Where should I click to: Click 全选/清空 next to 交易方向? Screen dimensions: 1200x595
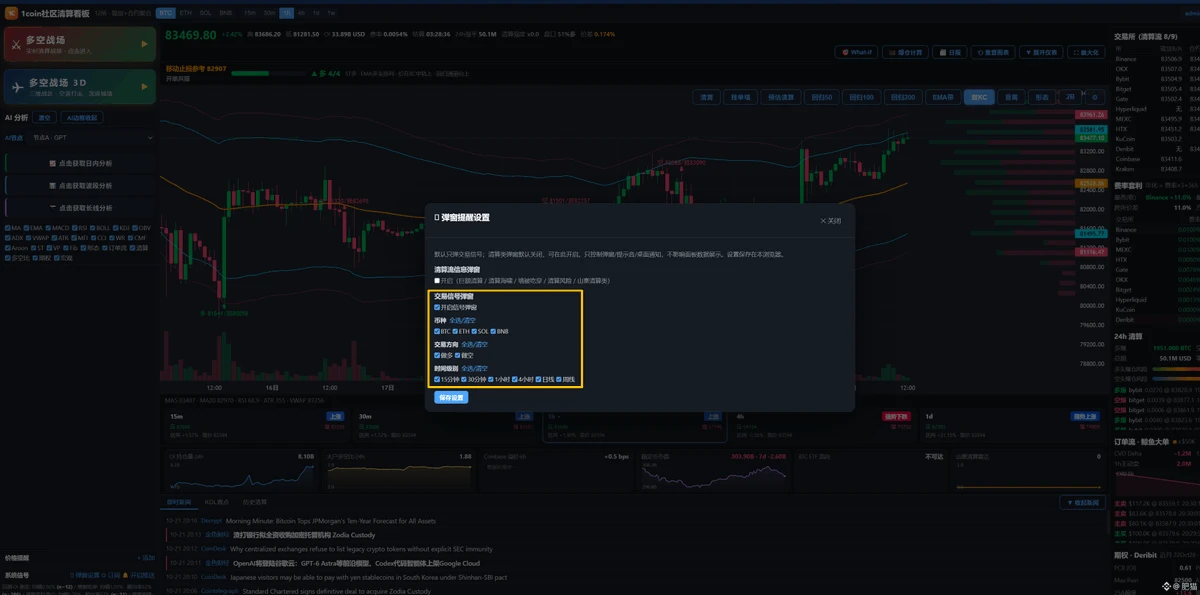pyautogui.click(x=475, y=344)
